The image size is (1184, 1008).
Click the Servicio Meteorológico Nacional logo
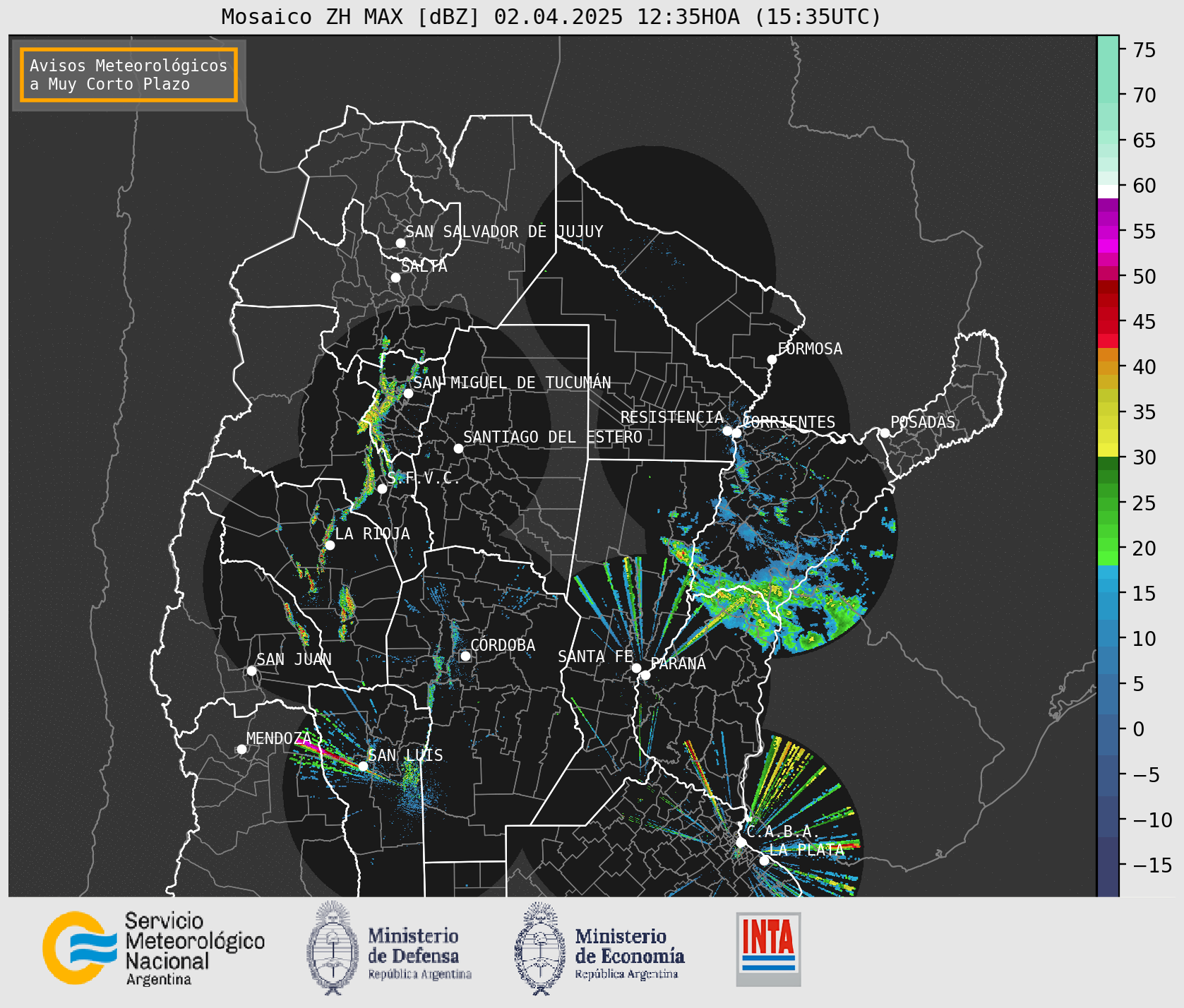point(153,948)
